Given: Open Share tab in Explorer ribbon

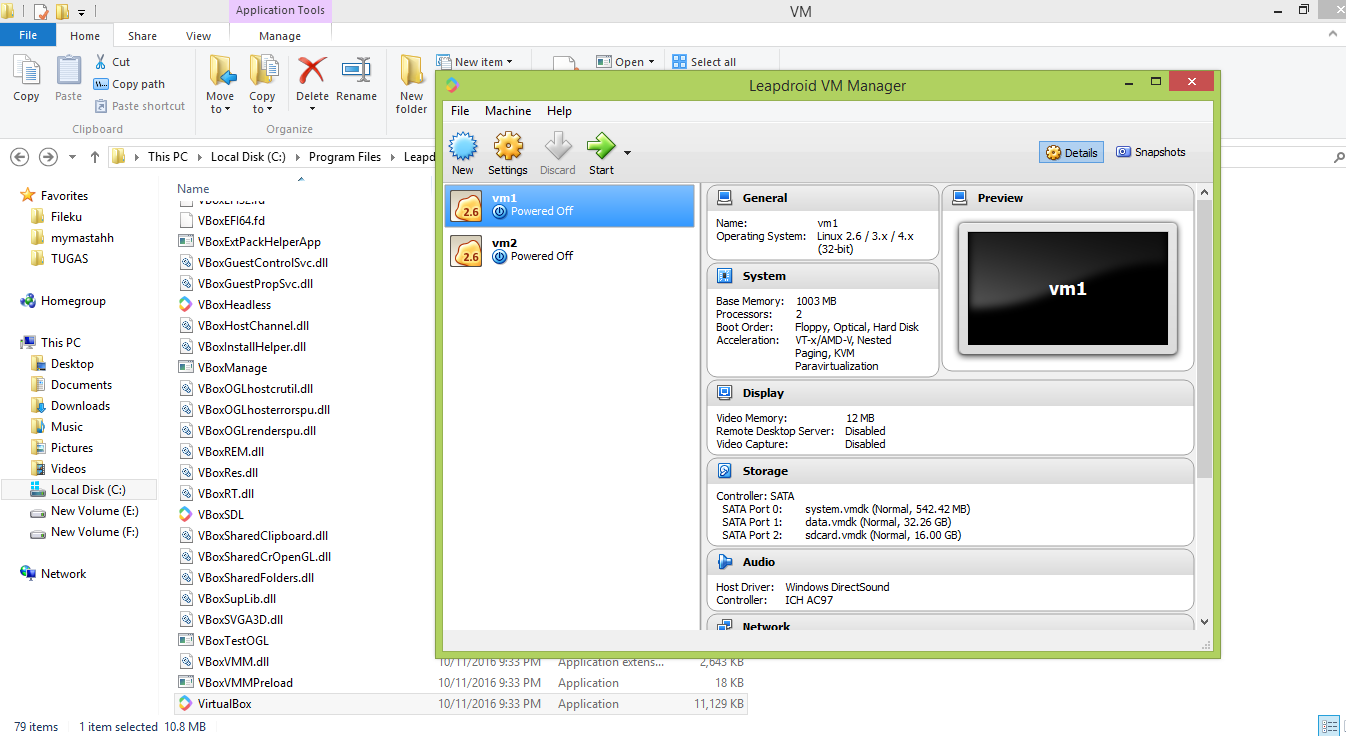Looking at the screenshot, I should [x=142, y=36].
